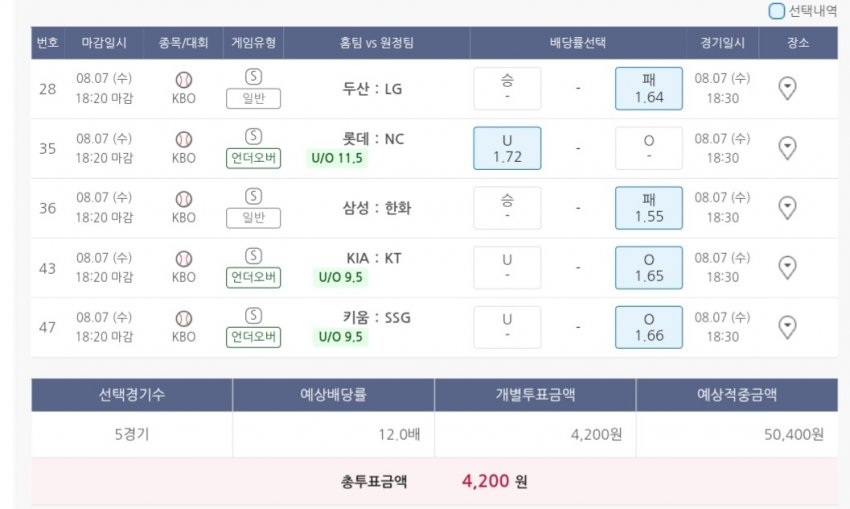Click KBO baseball icon in match 35 row

coord(184,139)
